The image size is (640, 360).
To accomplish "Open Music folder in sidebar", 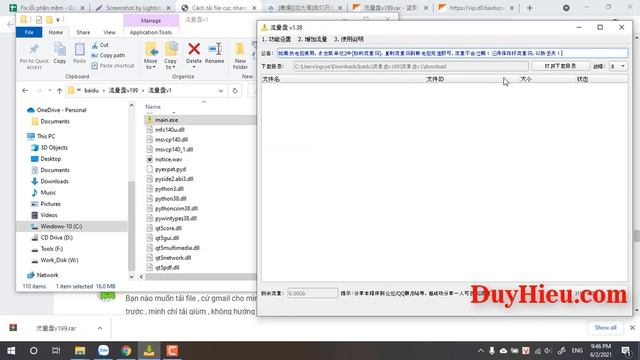I will coord(48,192).
